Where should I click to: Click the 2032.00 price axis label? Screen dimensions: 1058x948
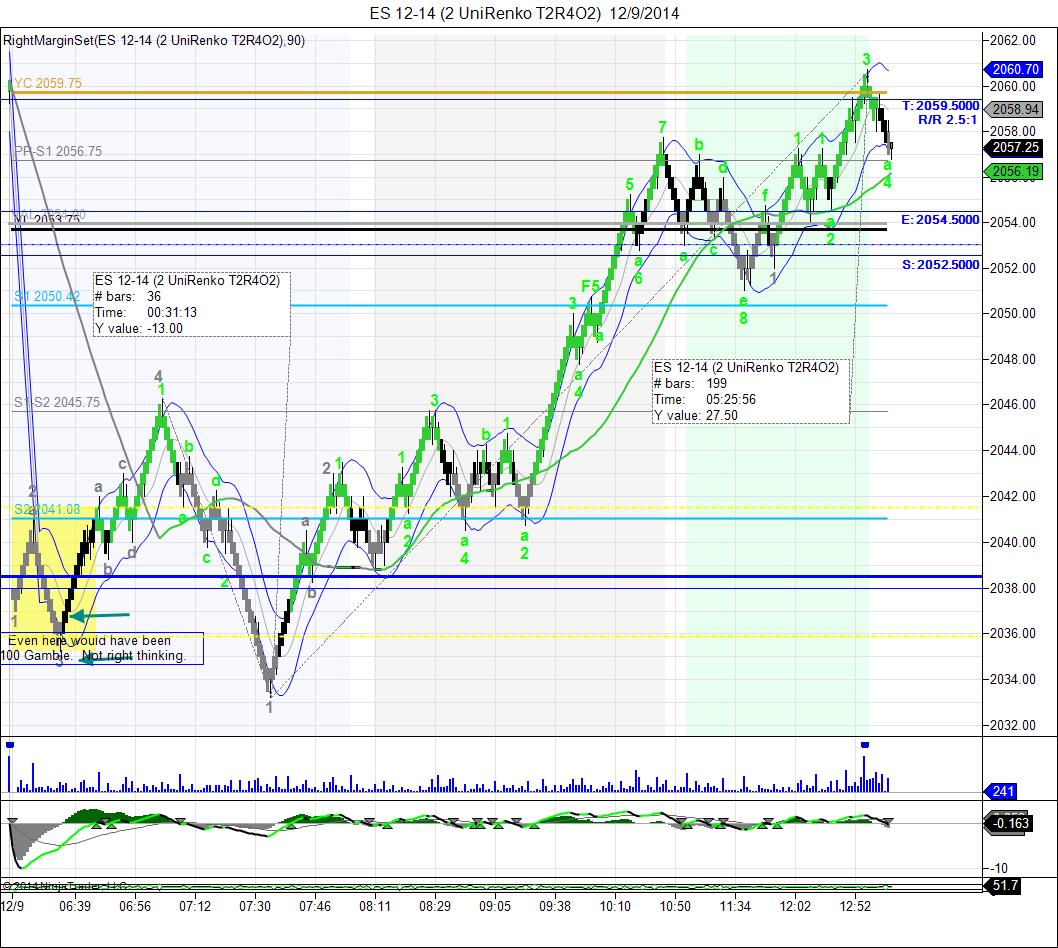coord(1013,725)
